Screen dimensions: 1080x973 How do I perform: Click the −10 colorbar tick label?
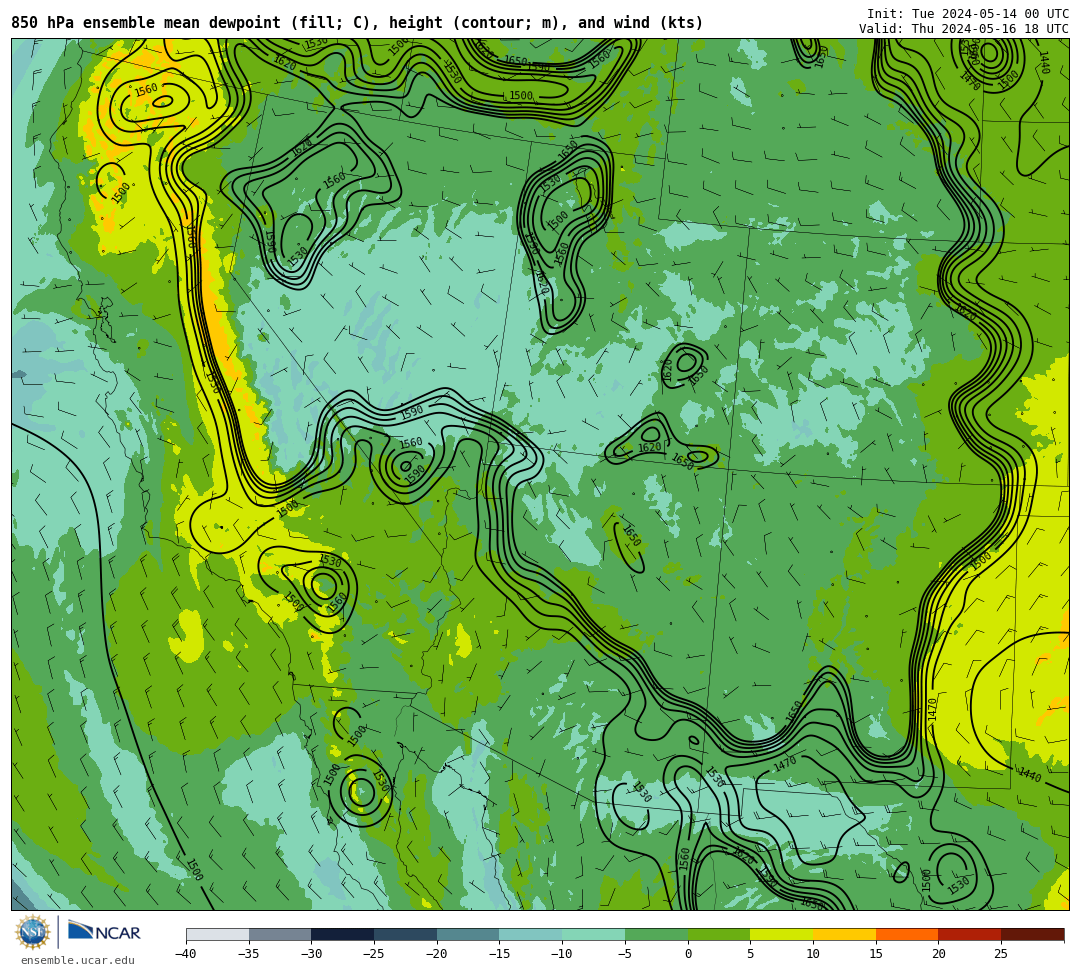(562, 954)
